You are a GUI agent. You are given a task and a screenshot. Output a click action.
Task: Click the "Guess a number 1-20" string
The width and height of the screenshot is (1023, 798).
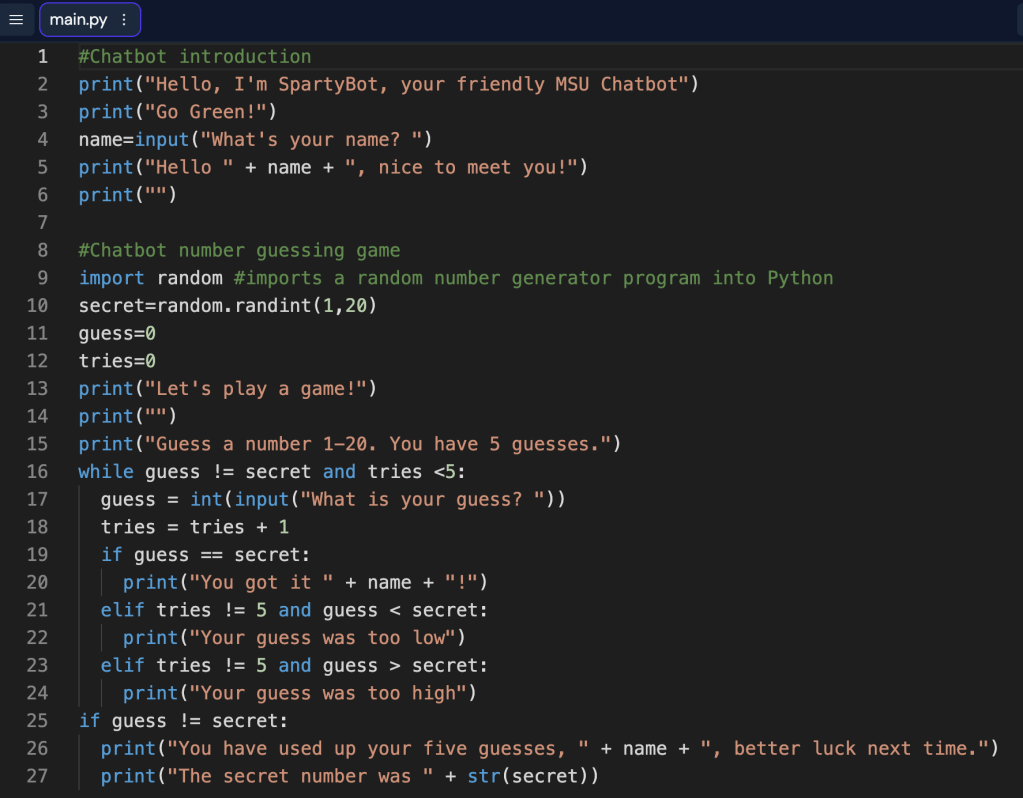(x=378, y=444)
